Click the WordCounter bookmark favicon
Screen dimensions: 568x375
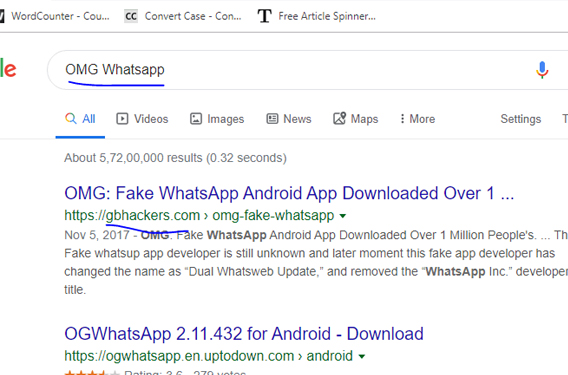(2, 16)
